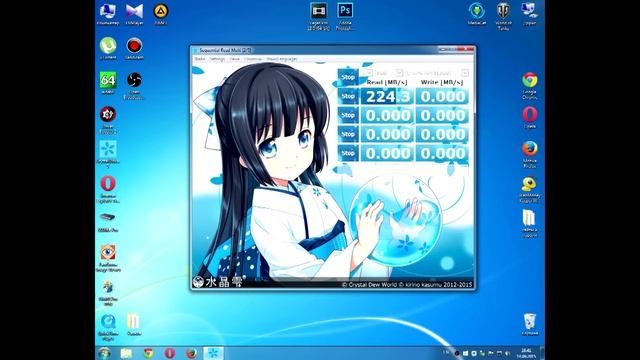Image resolution: width=640 pixels, height=360 pixels.
Task: Click the Read [MB/s] column header
Action: click(x=387, y=82)
